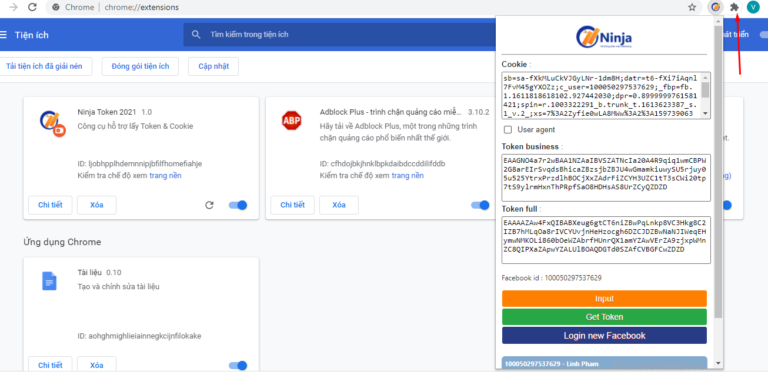The height and width of the screenshot is (375, 768).
Task: Remove Ninja Token 2021 with Xóa
Action: coord(97,205)
